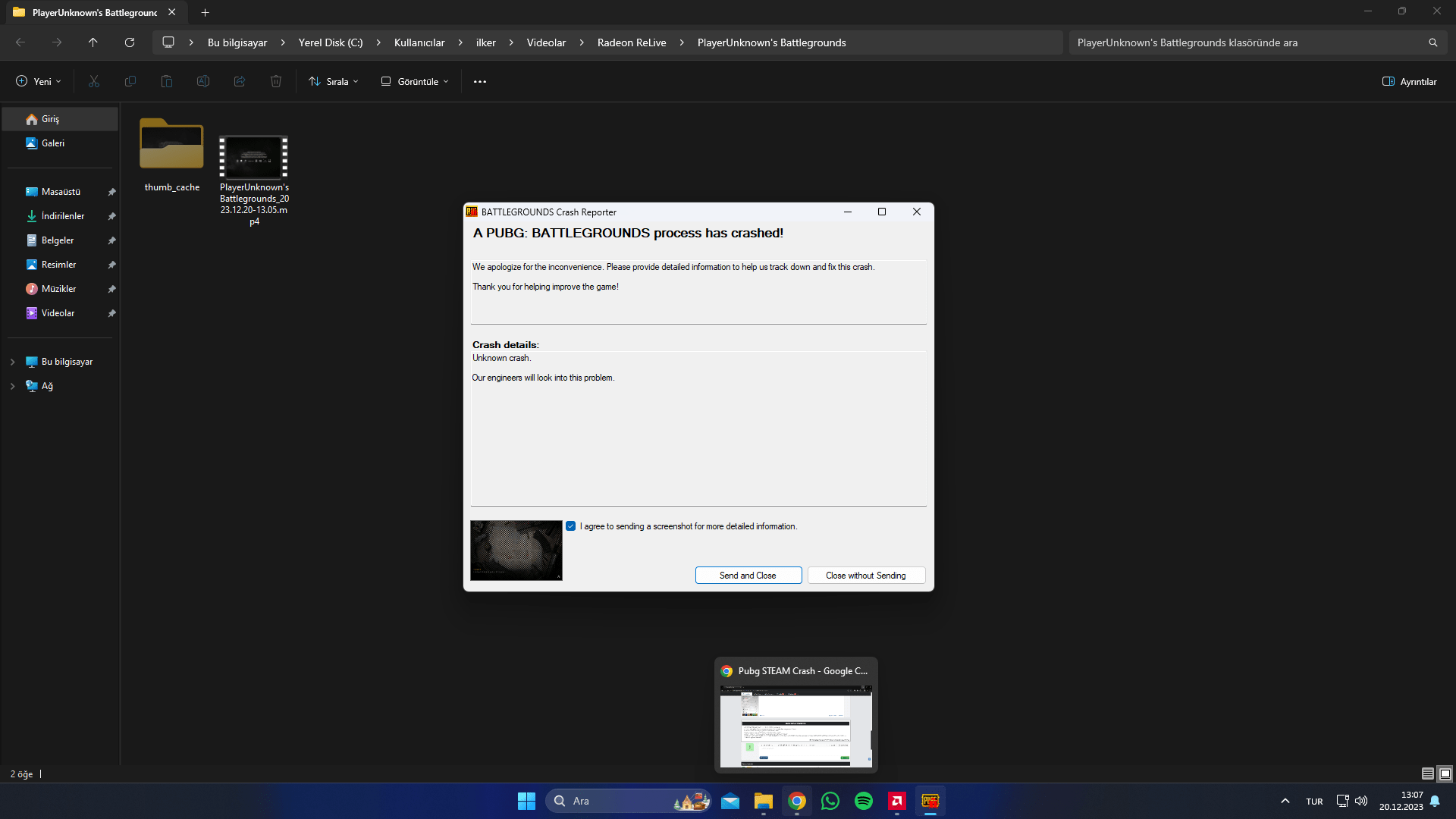Viewport: 1456px width, 819px height.
Task: Select Galeri in the navigation pane
Action: coord(61,143)
